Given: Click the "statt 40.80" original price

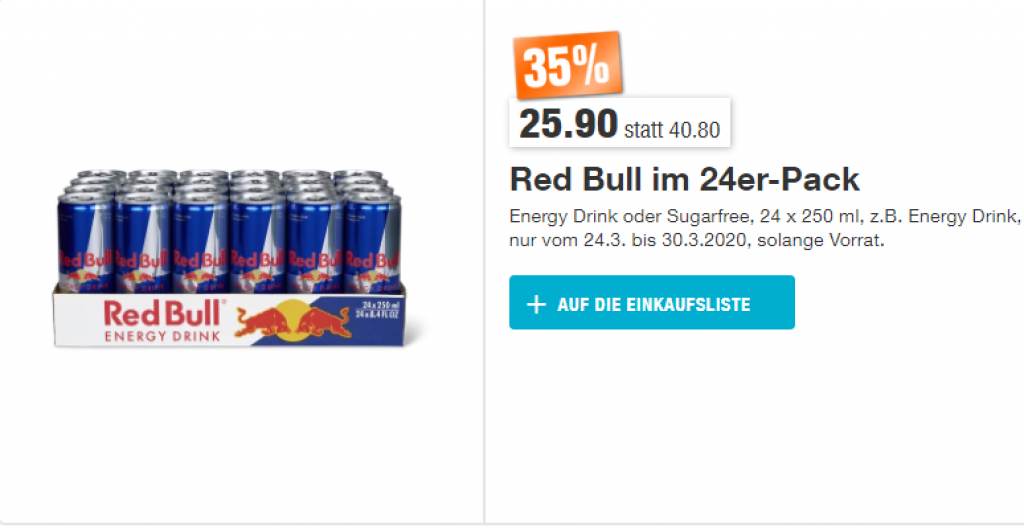Looking at the screenshot, I should coord(672,129).
